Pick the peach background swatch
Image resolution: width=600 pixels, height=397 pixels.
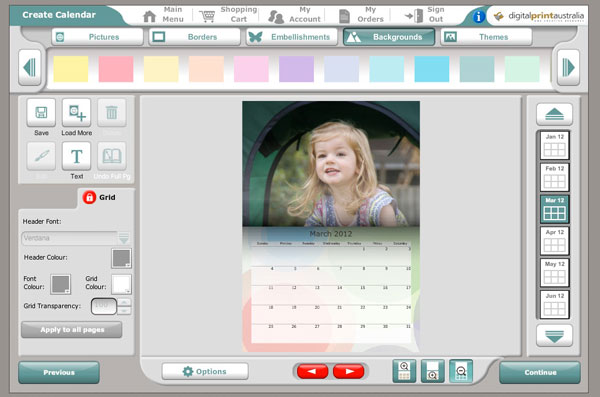206,69
